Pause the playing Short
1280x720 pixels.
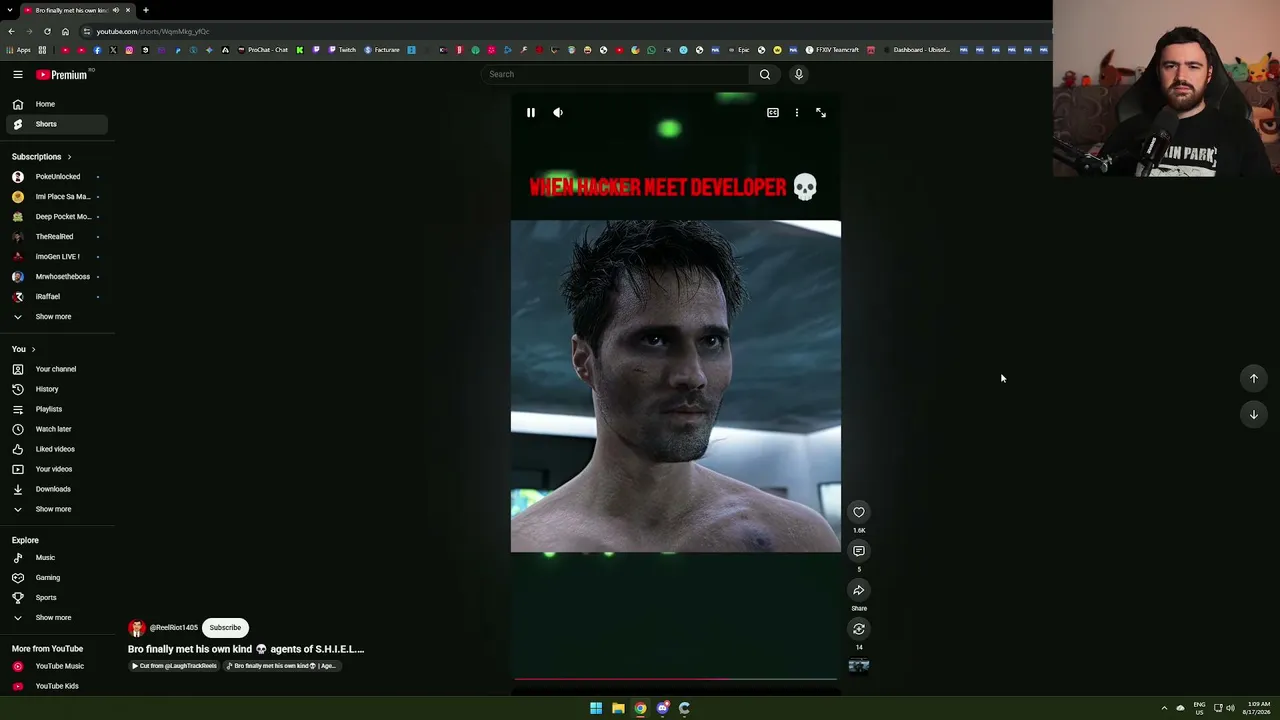pyautogui.click(x=531, y=113)
